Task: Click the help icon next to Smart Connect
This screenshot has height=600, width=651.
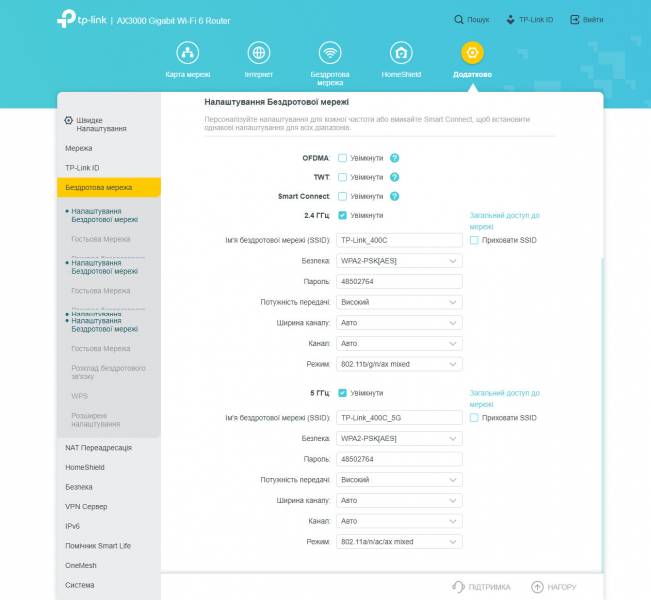Action: tap(395, 196)
